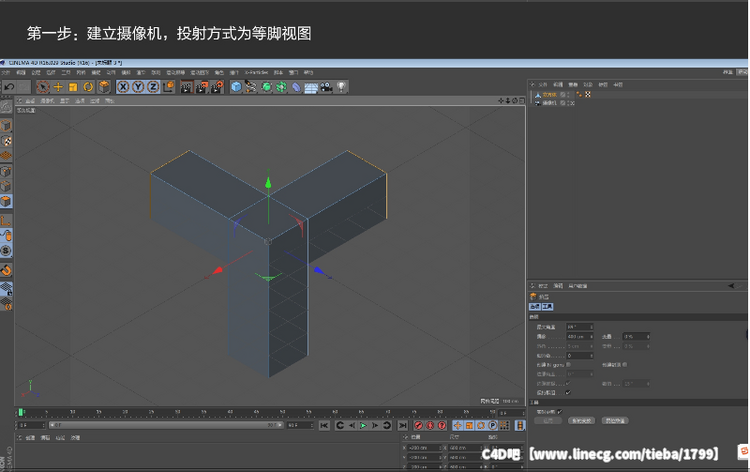The width and height of the screenshot is (750, 472).
Task: Click the red Record Active Objects button
Action: [419, 425]
